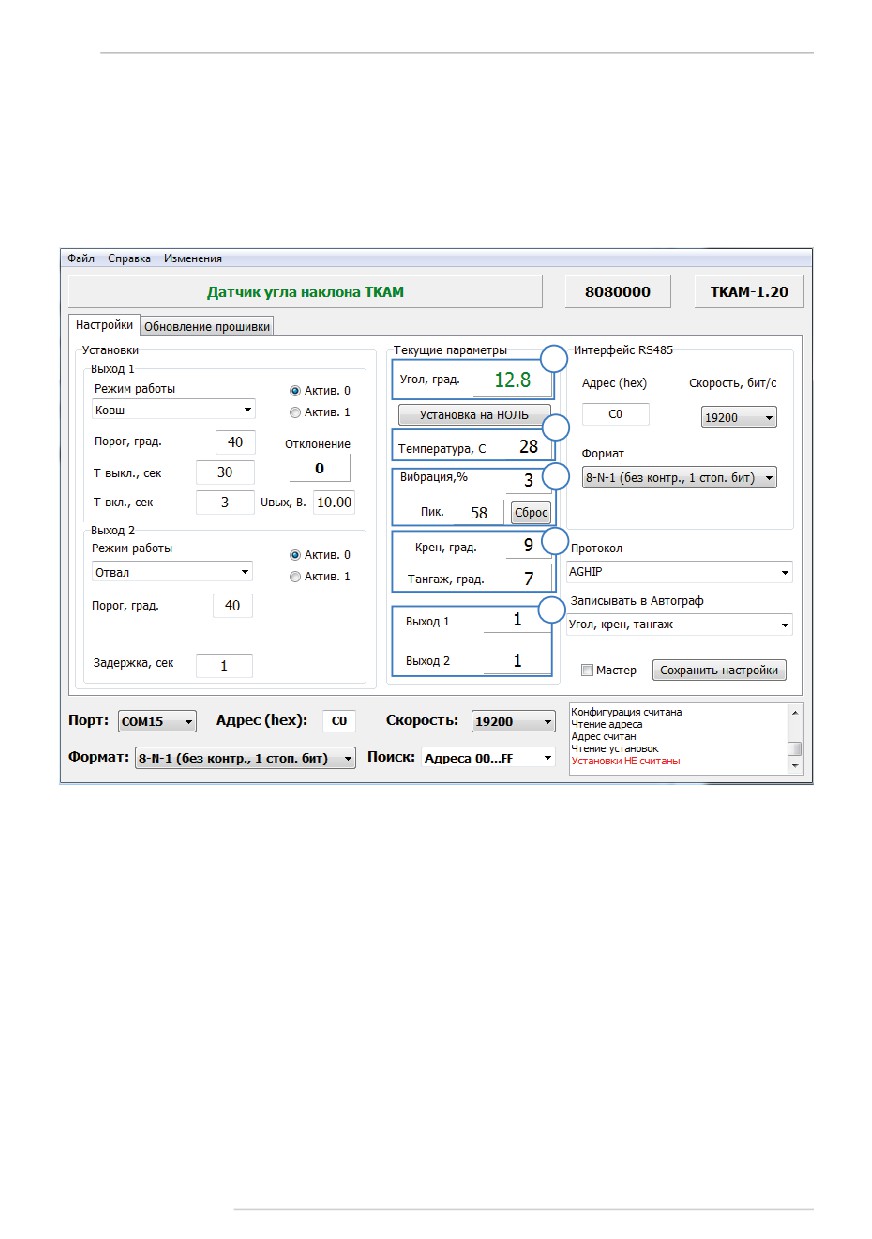This screenshot has width=872, height=1239.
Task: Open bottom Формат dropdown 8-N-1
Action: (244, 759)
